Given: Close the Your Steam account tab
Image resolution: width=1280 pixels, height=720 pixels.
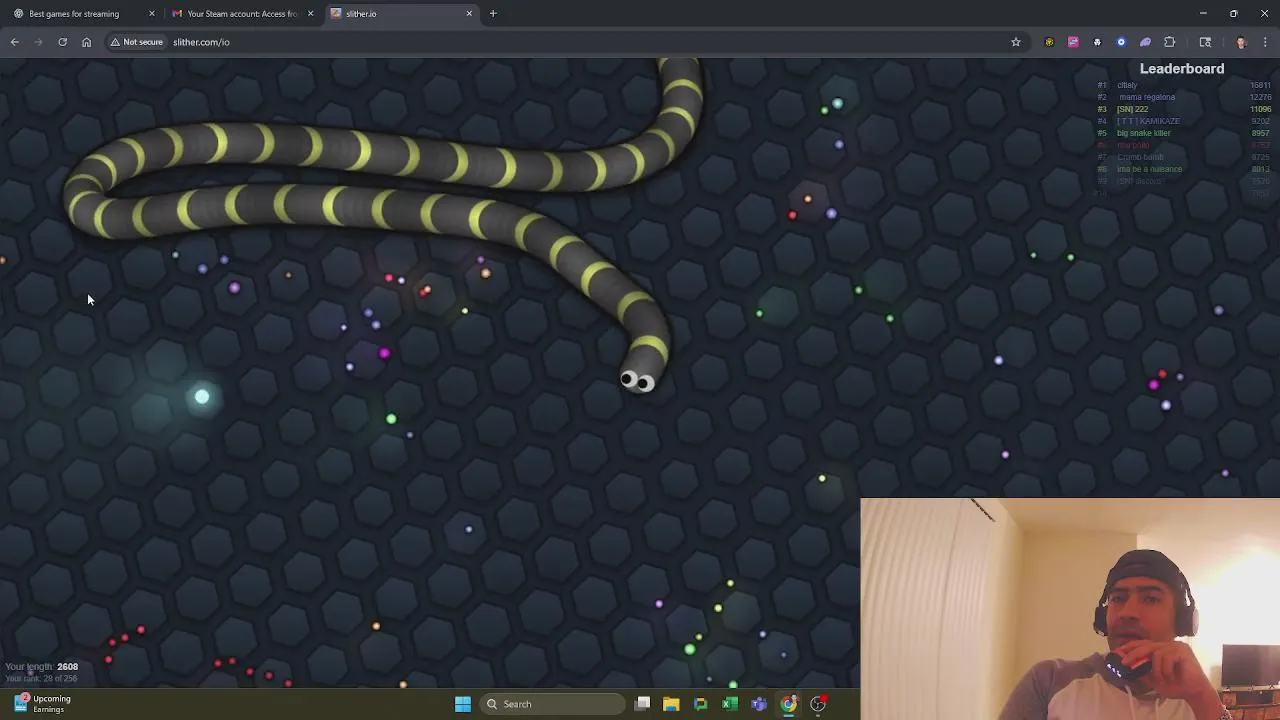Looking at the screenshot, I should (310, 14).
